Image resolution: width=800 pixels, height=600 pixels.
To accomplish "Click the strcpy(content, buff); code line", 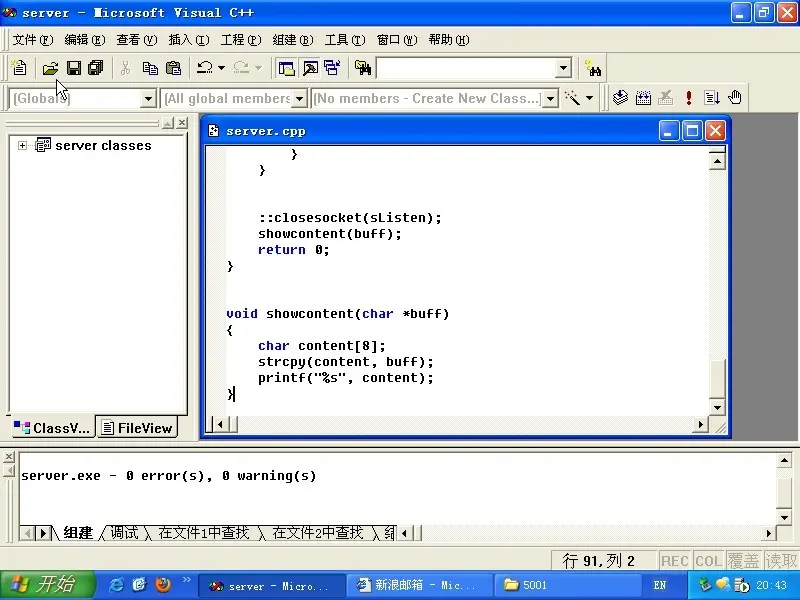I will tap(345, 362).
